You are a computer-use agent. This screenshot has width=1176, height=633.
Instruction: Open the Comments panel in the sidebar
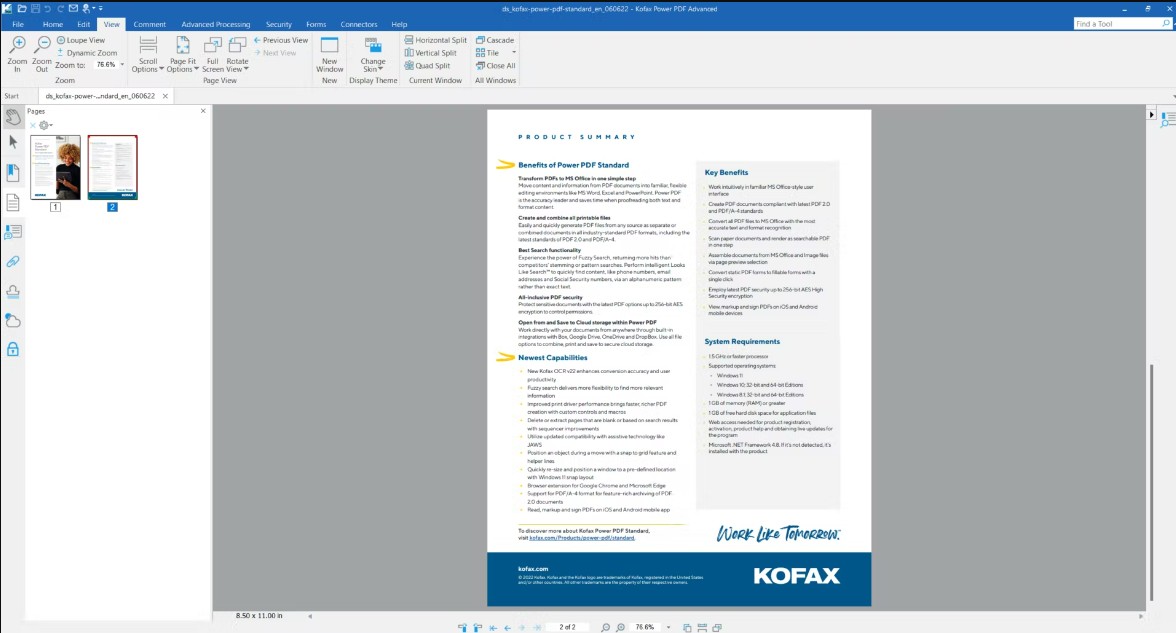pyautogui.click(x=13, y=232)
